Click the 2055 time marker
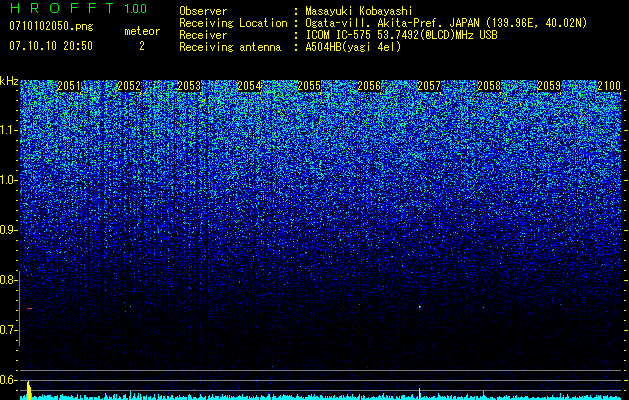The height and width of the screenshot is (400, 629). point(309,86)
